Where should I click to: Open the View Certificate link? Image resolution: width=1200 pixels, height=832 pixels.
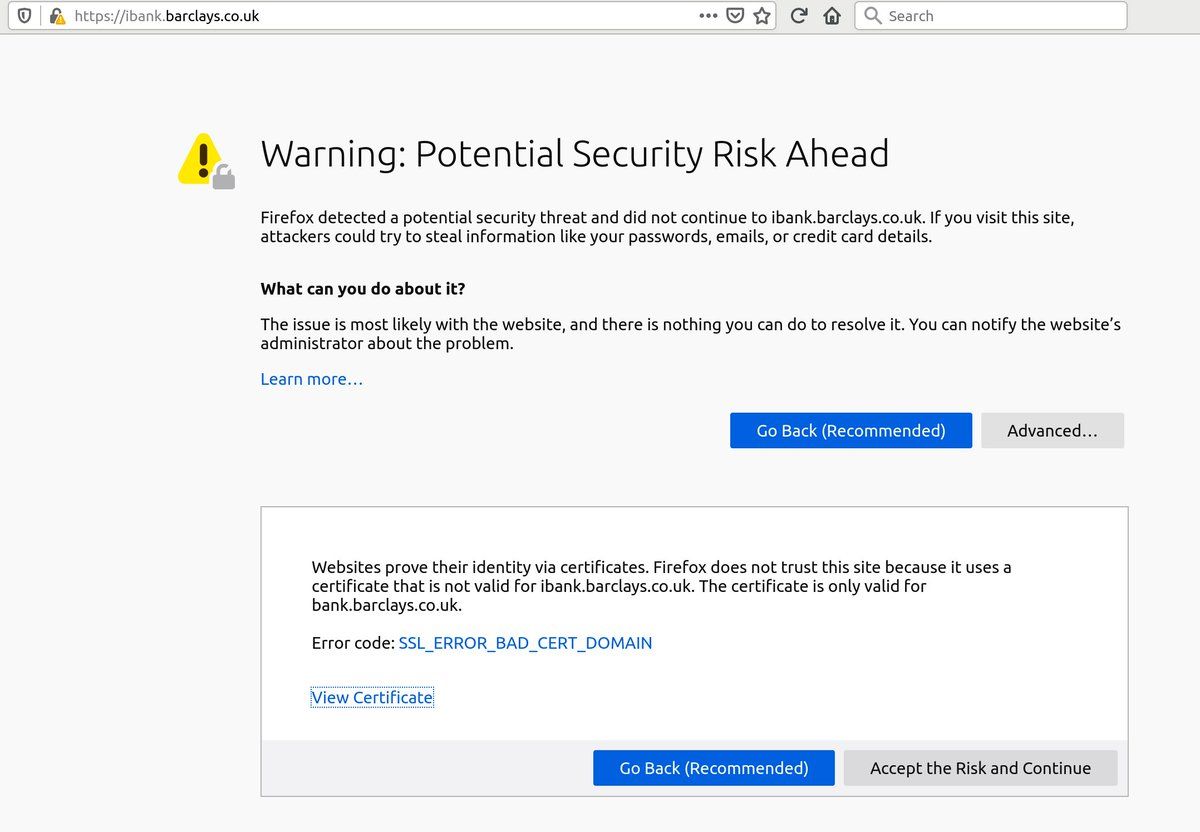[x=372, y=697]
